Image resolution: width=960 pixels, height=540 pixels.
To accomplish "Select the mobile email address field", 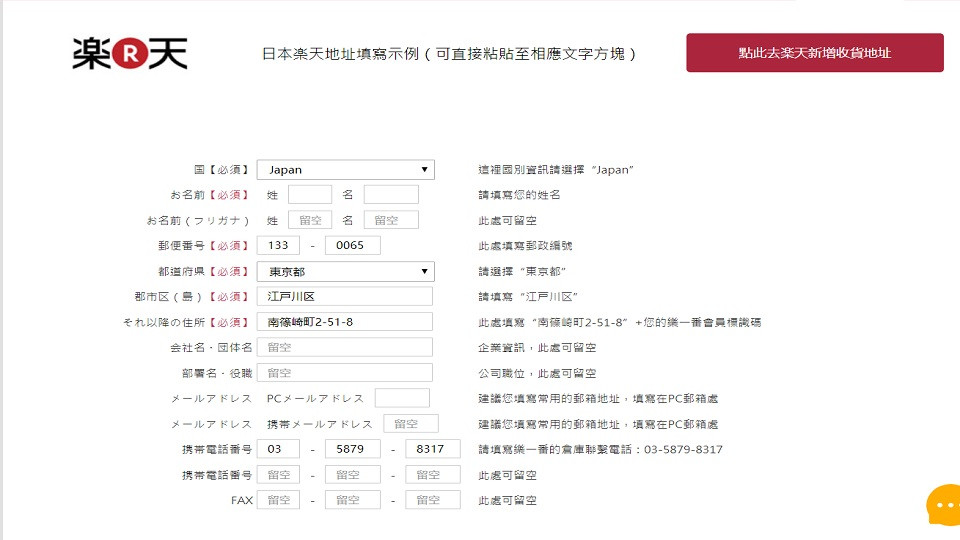I will (x=410, y=424).
